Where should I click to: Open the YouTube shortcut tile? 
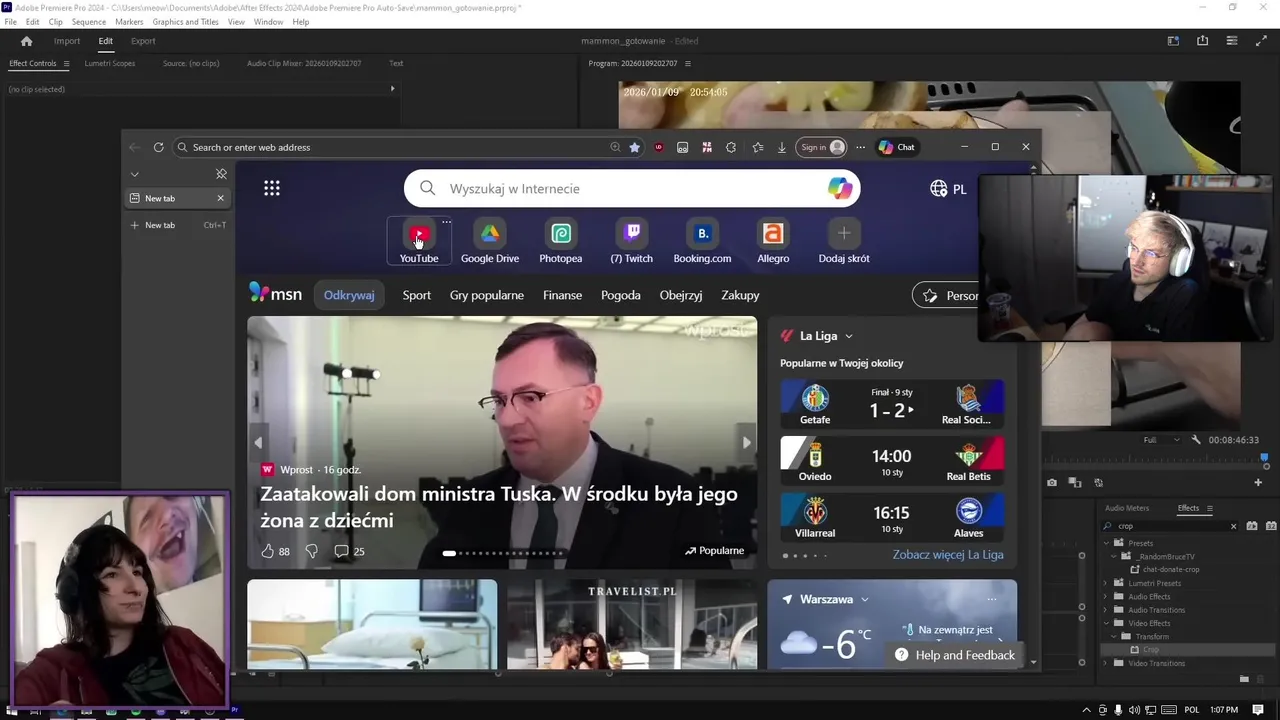(419, 242)
